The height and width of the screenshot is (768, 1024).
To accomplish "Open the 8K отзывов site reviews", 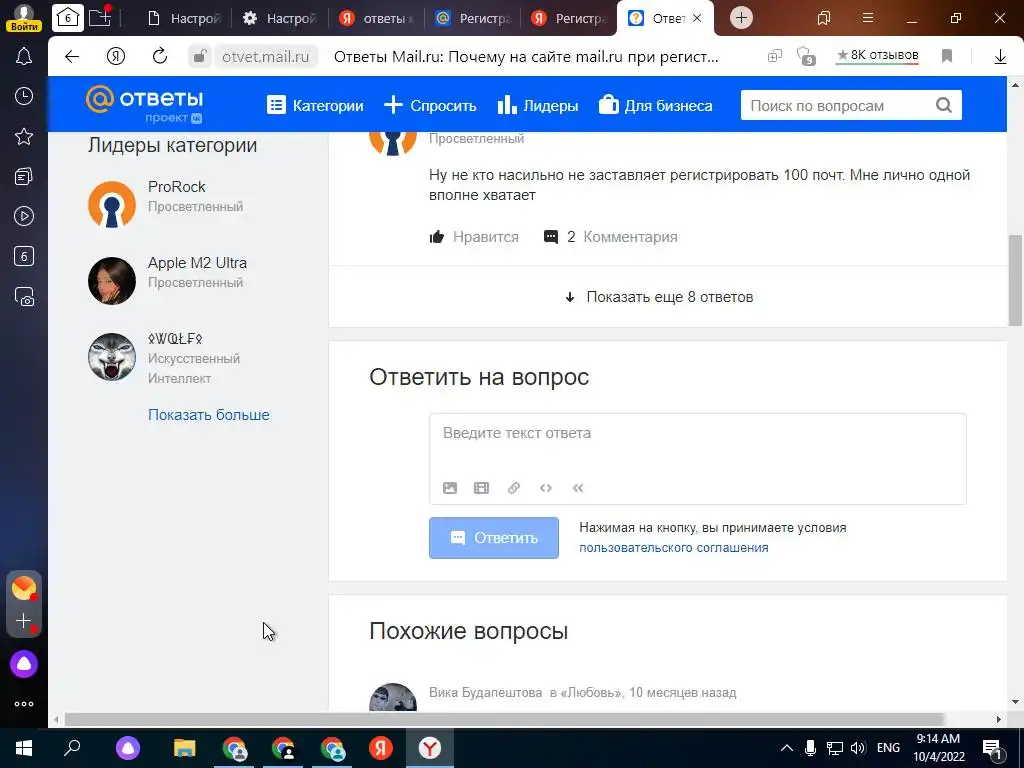I will pyautogui.click(x=878, y=56).
